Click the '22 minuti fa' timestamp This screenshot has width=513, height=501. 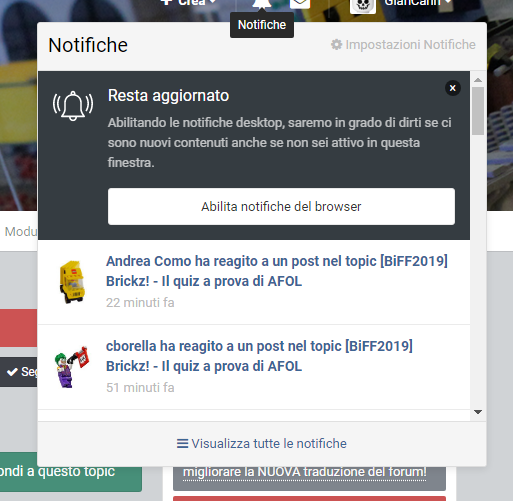(140, 303)
